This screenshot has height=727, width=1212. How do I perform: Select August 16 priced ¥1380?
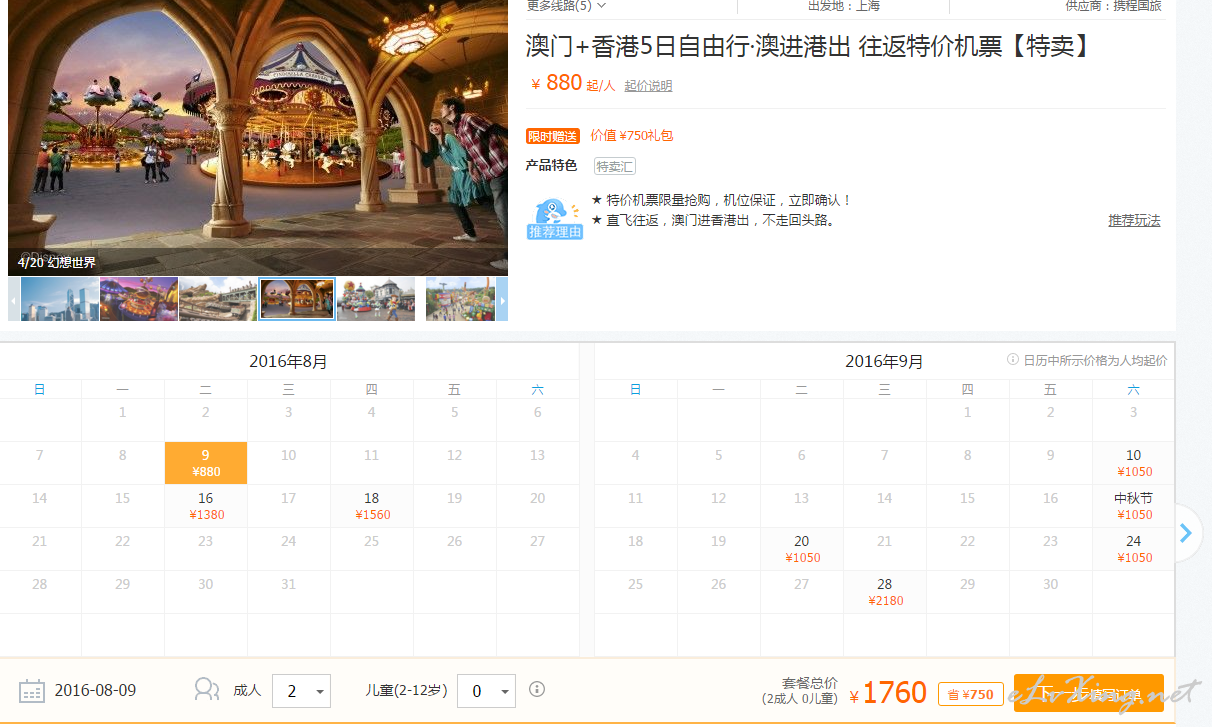click(x=205, y=506)
